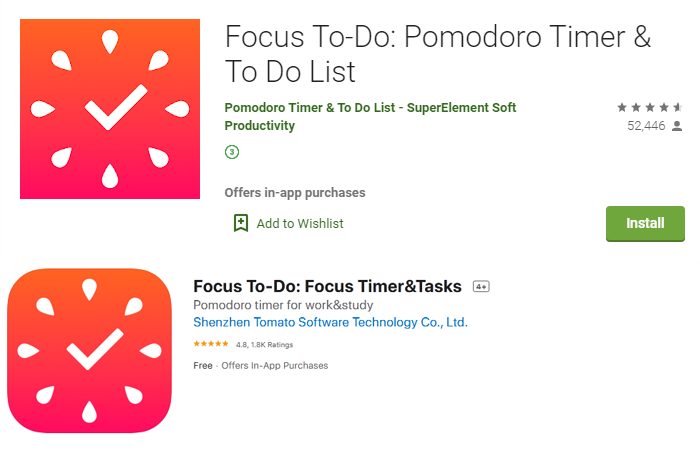700x451 pixels.
Task: Click the gray star rating row
Action: click(650, 107)
